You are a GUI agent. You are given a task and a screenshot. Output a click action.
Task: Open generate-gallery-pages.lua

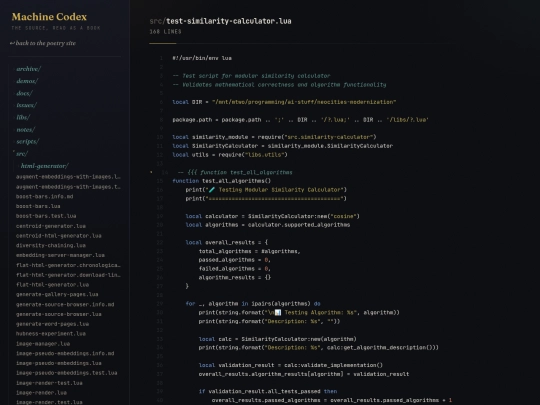57,294
